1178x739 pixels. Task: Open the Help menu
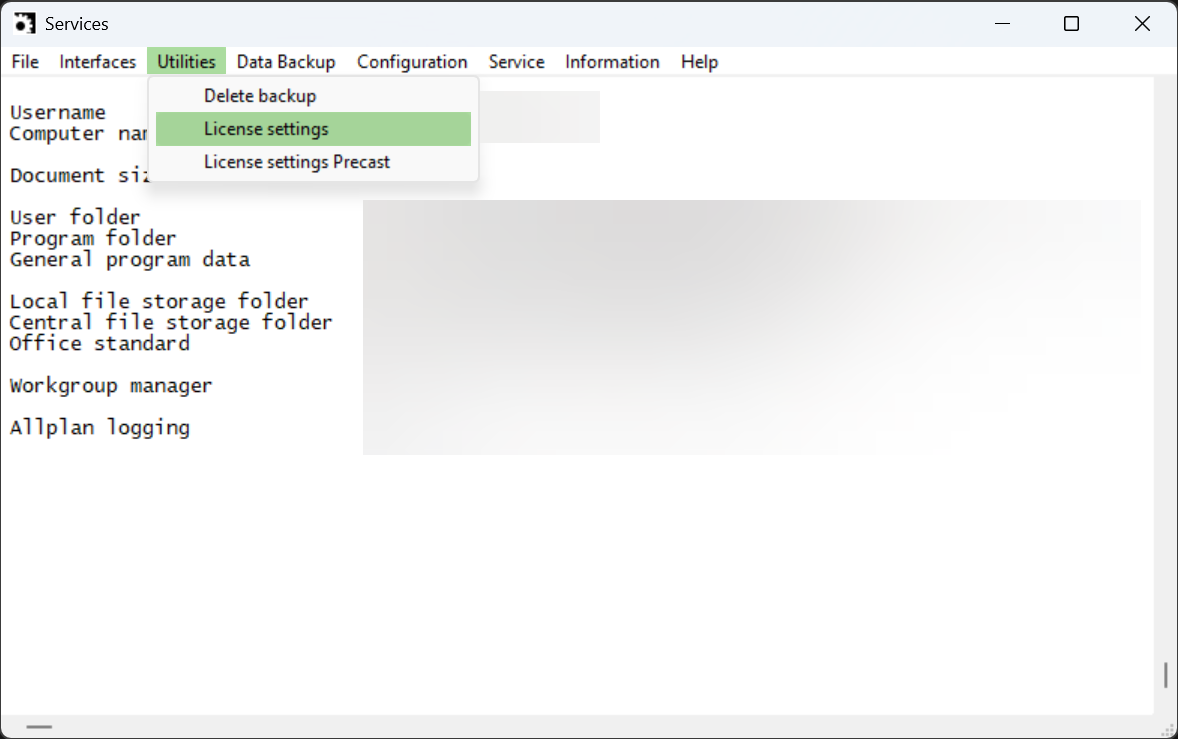pyautogui.click(x=699, y=62)
